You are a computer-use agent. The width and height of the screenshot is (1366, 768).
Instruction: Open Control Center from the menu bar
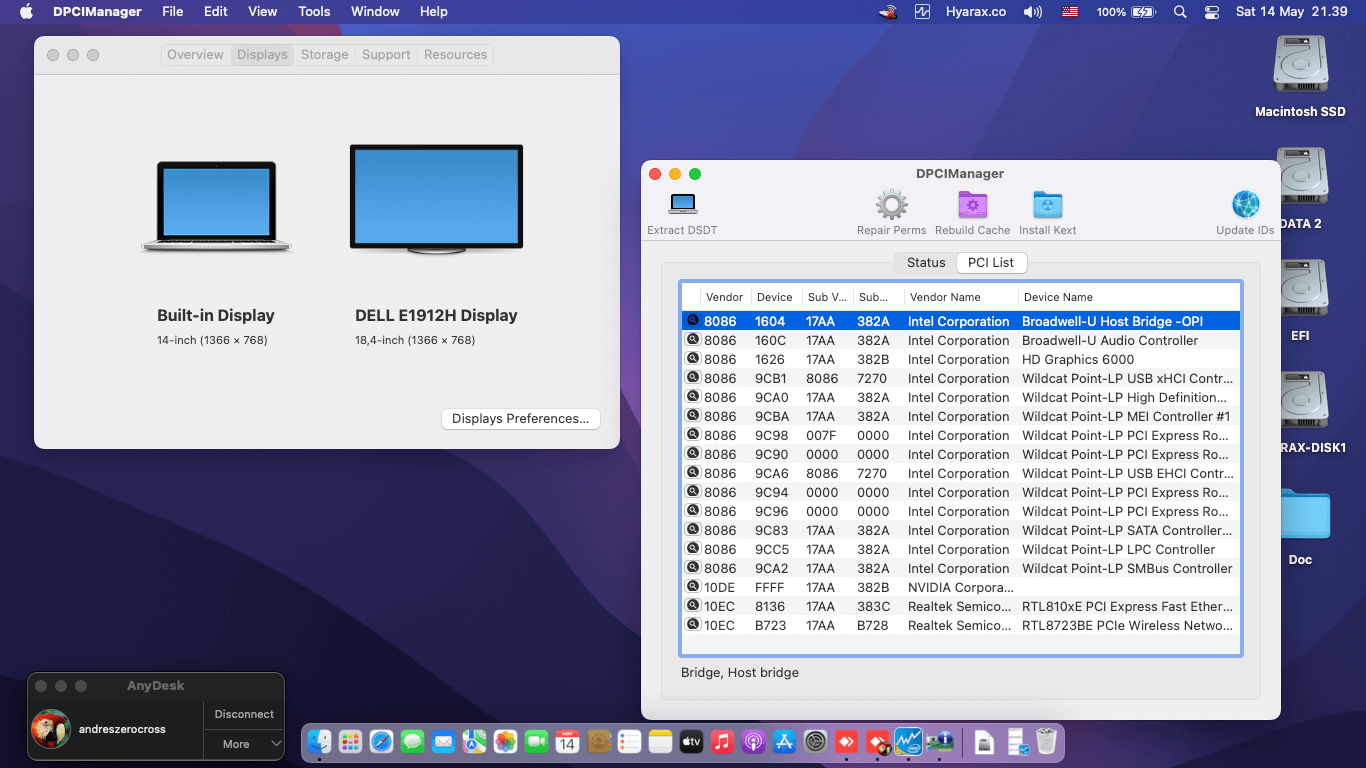click(x=1212, y=12)
